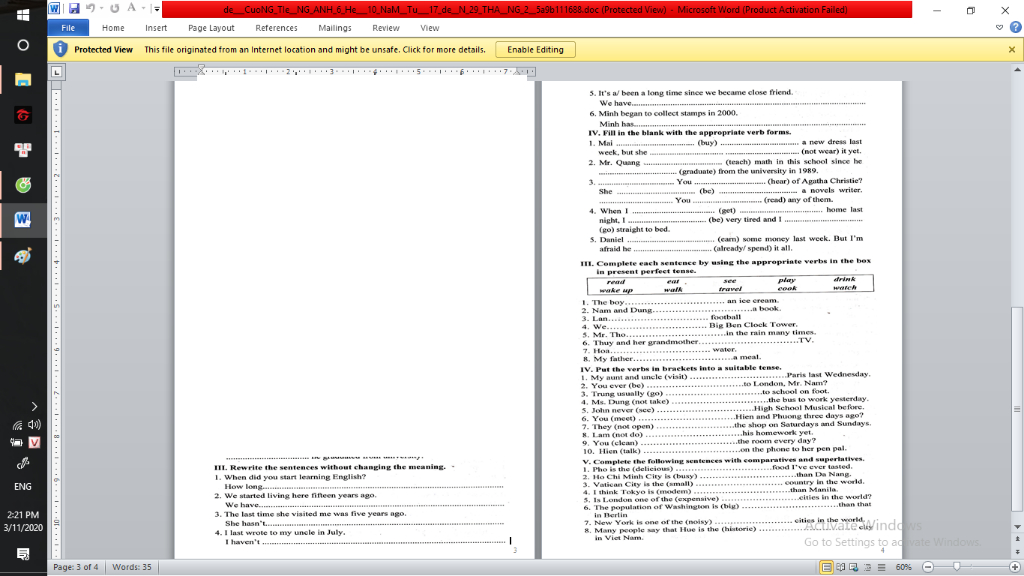Switch to the Home ribbon tab

click(113, 28)
